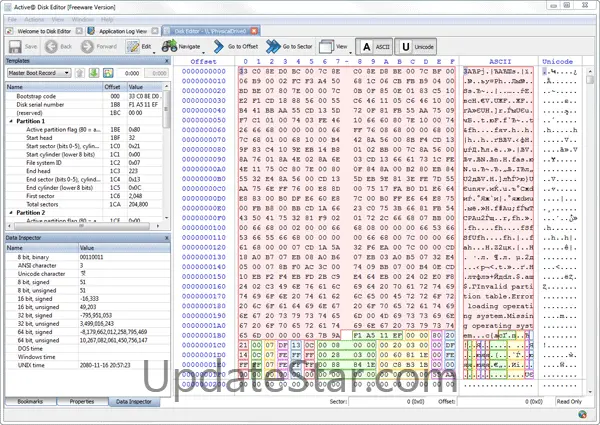
Task: Toggle ASCII column display
Action: click(374, 47)
